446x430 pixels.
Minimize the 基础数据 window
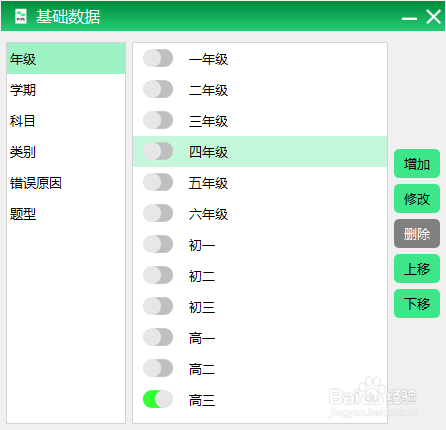[x=409, y=19]
